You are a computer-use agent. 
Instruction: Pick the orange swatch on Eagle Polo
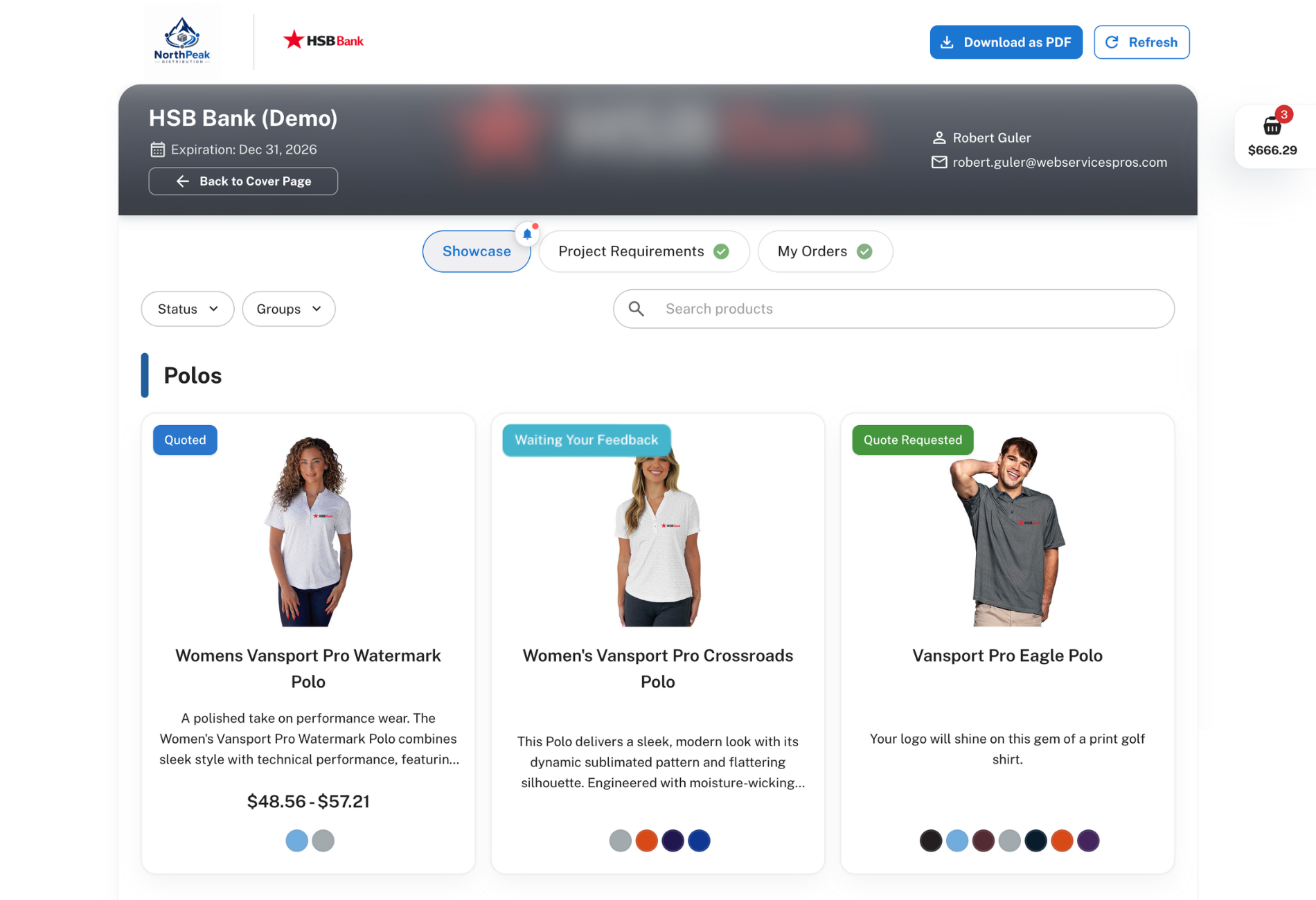coord(1062,840)
